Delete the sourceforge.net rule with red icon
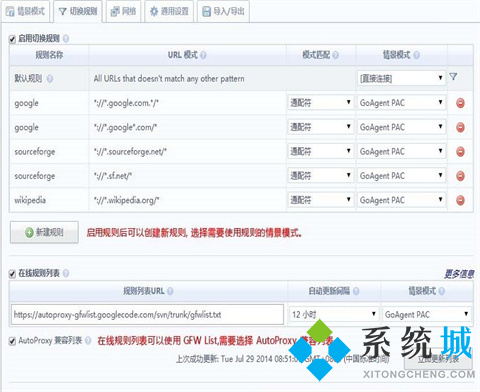The height and width of the screenshot is (392, 480). point(460,152)
